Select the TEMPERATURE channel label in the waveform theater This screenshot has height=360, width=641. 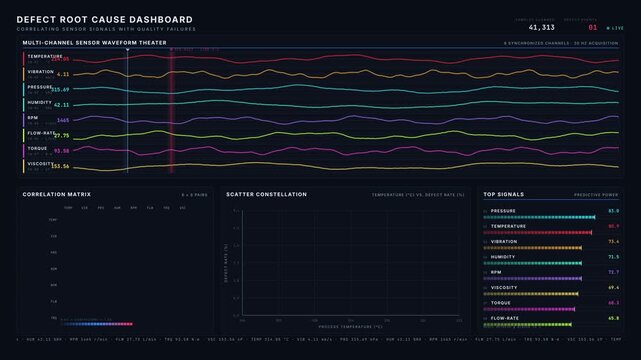point(45,56)
